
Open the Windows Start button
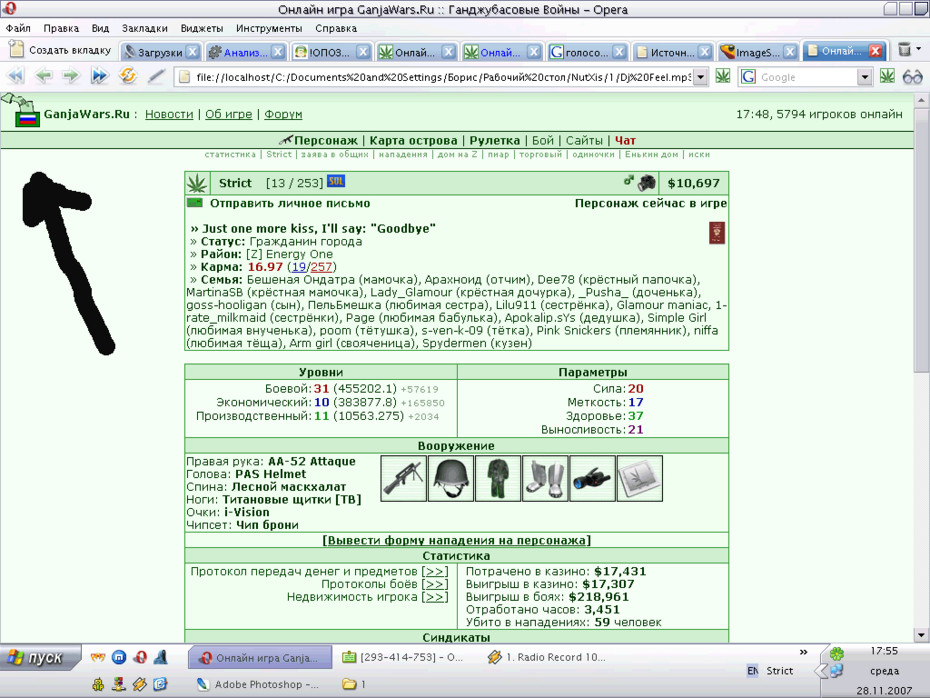40,658
